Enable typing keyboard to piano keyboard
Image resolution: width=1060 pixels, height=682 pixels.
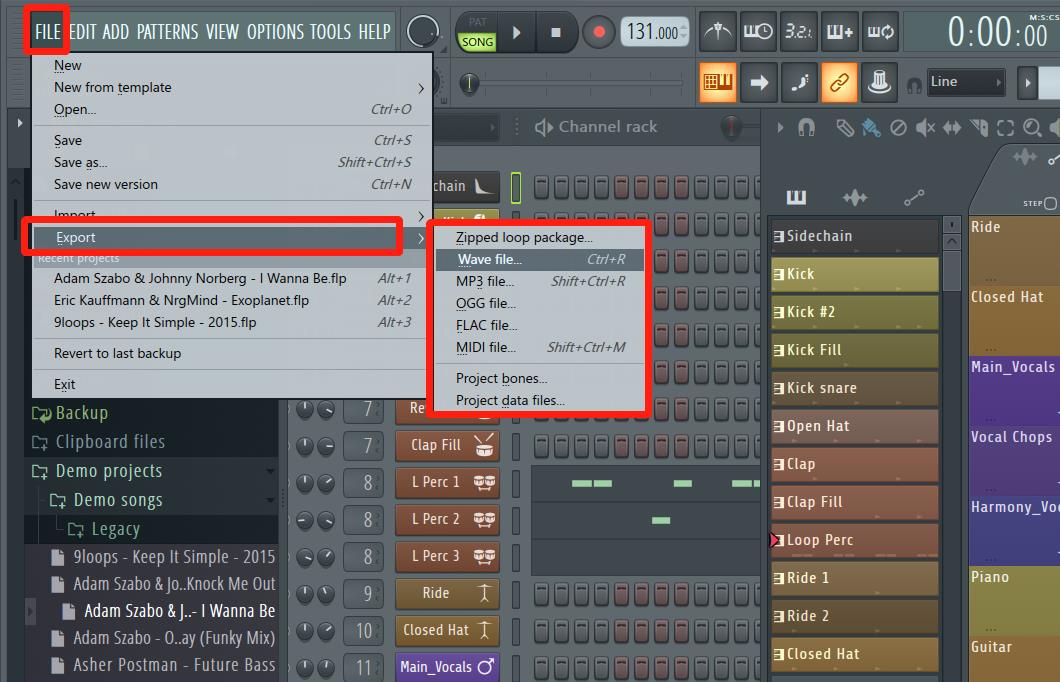coord(718,82)
